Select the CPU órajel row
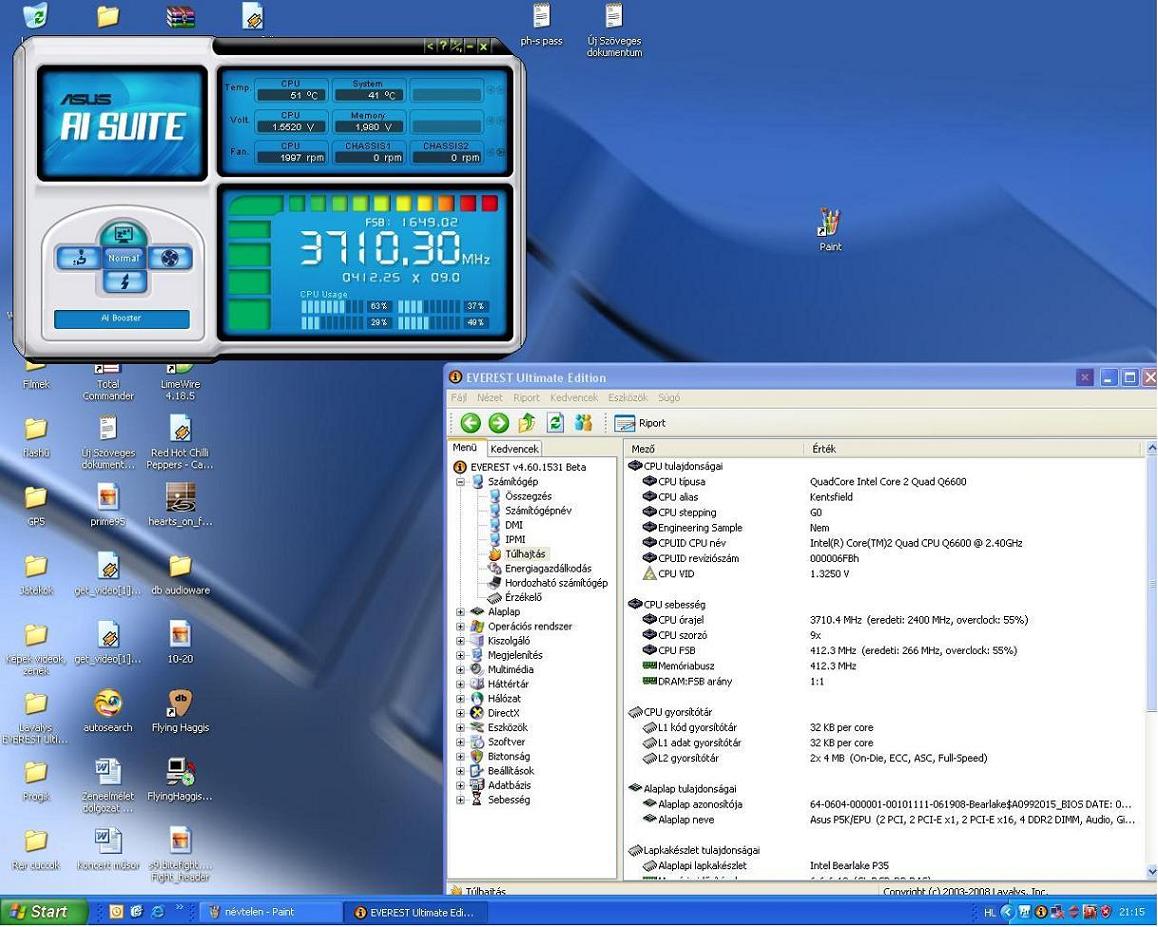1158x927 pixels. pyautogui.click(x=884, y=620)
